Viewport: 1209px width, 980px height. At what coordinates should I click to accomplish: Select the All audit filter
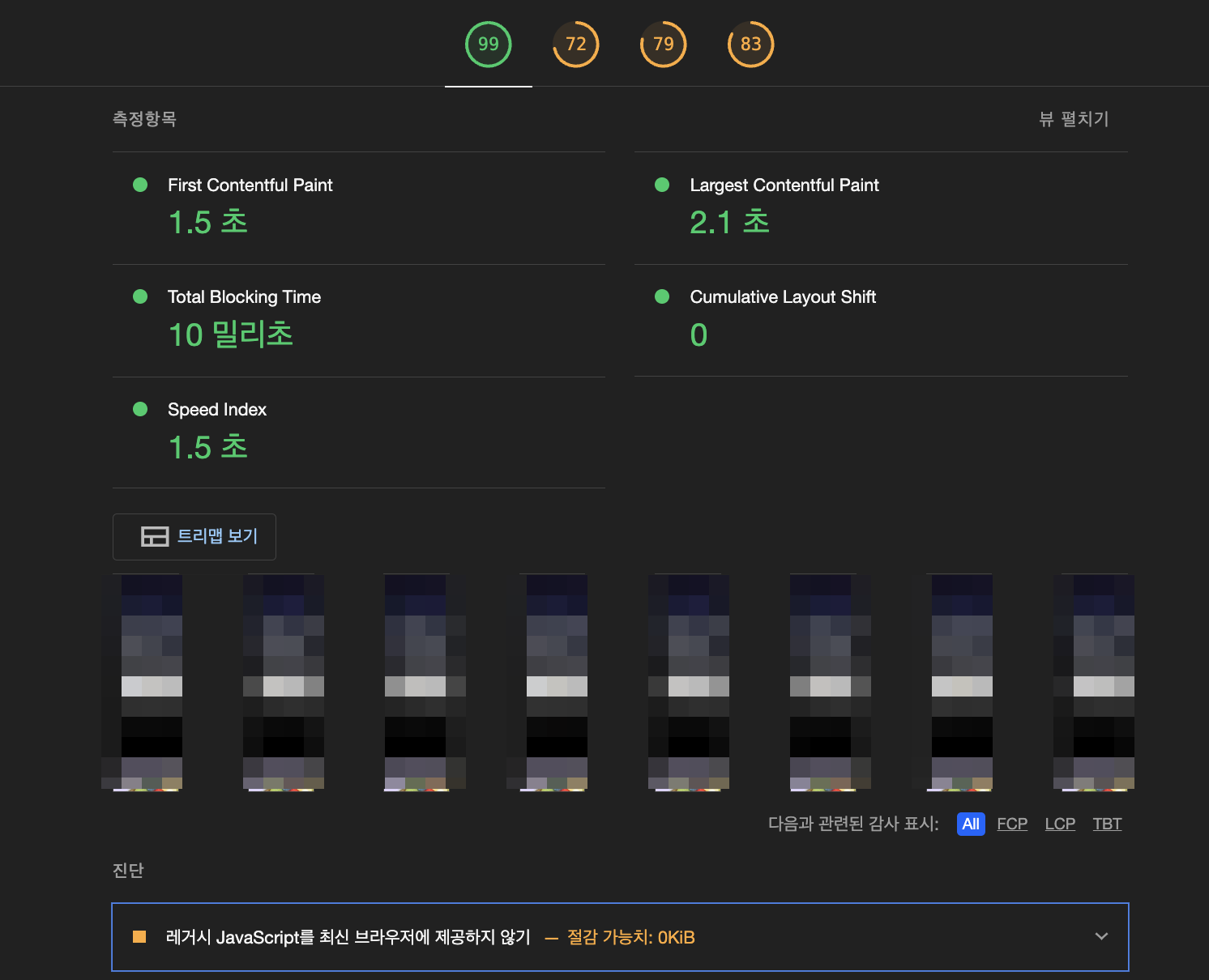970,824
